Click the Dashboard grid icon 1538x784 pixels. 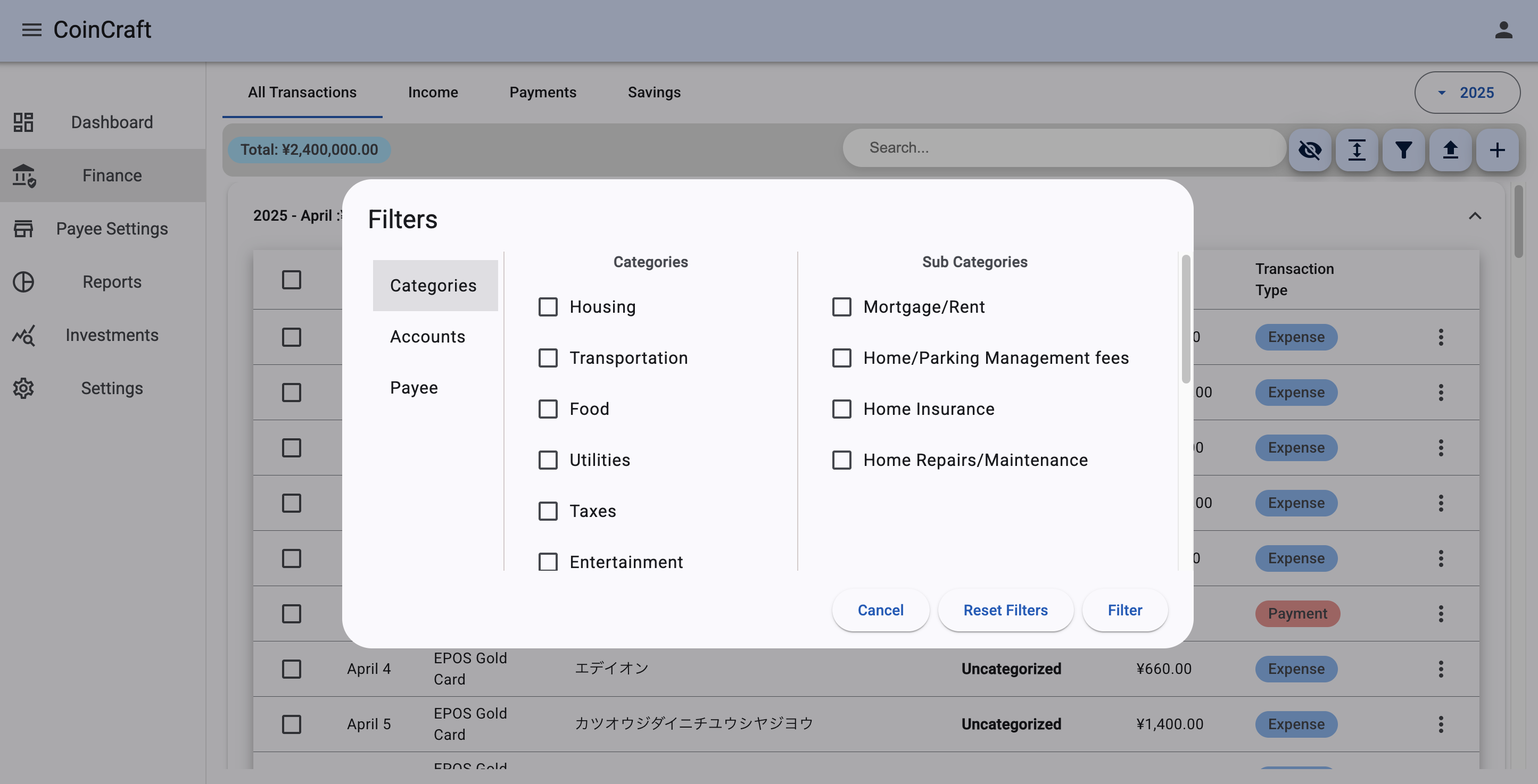click(x=23, y=122)
